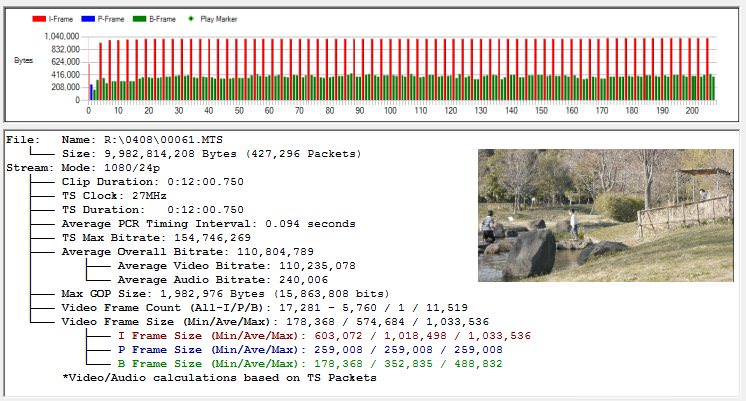Click the Average Overall Bitrate node
746x401 pixels.
coord(188,252)
